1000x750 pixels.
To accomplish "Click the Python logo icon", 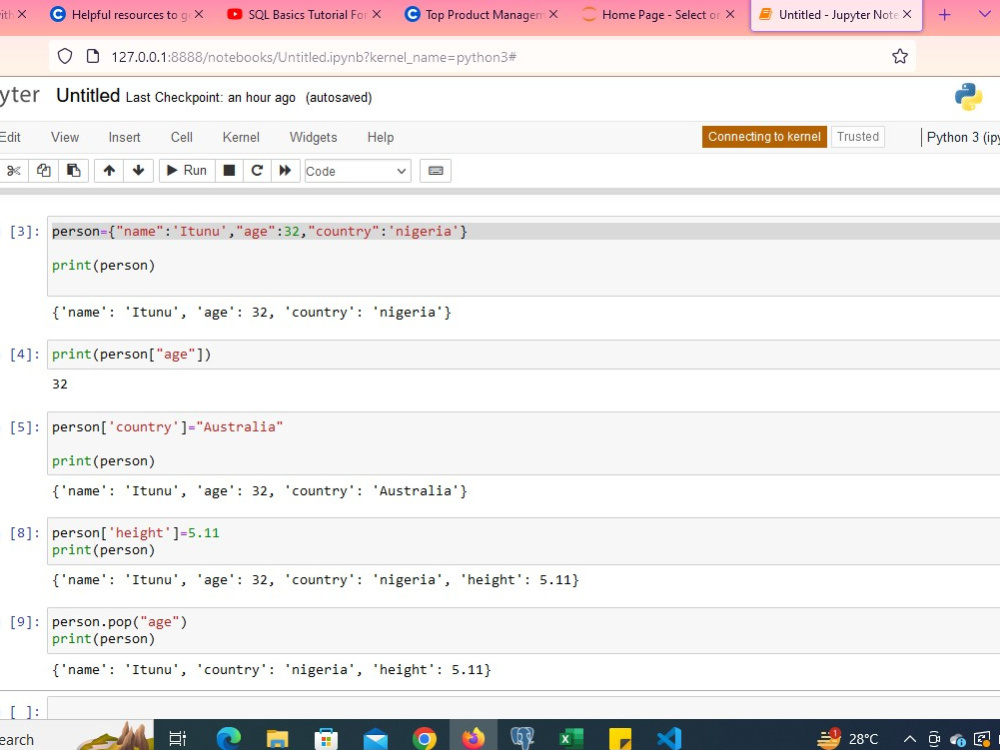I will tap(968, 97).
